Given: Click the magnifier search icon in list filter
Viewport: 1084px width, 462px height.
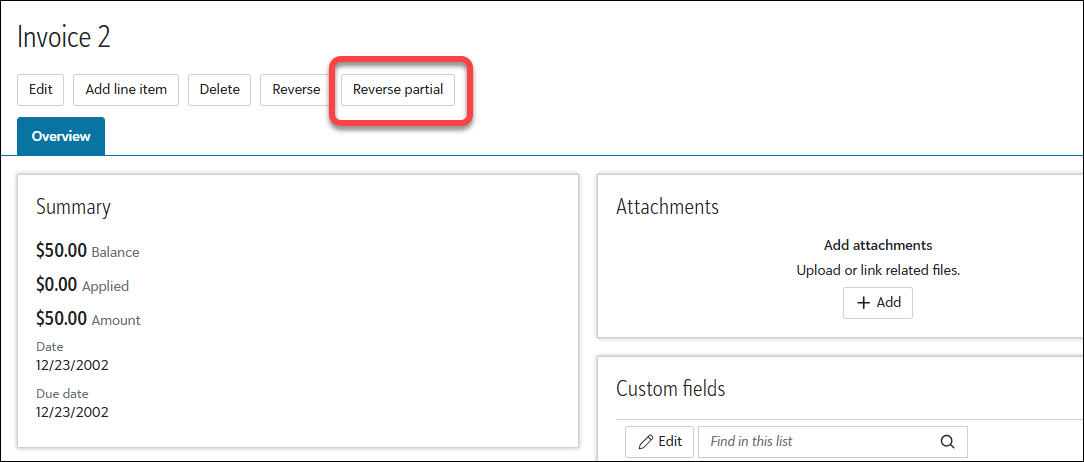Looking at the screenshot, I should [x=947, y=442].
